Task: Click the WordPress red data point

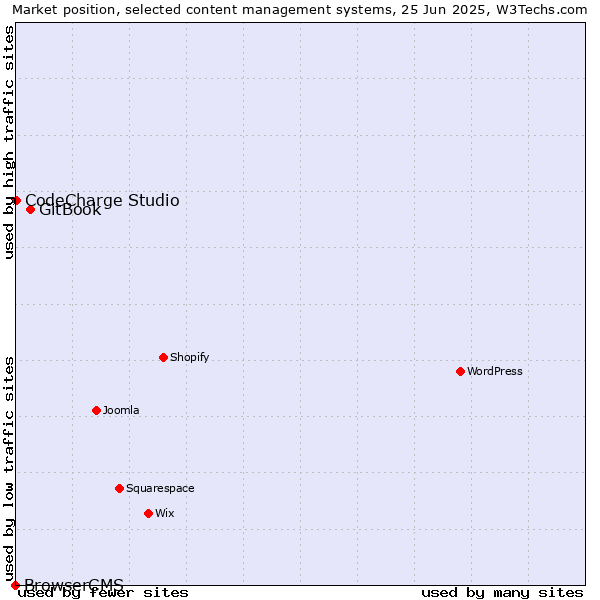Action: point(460,371)
